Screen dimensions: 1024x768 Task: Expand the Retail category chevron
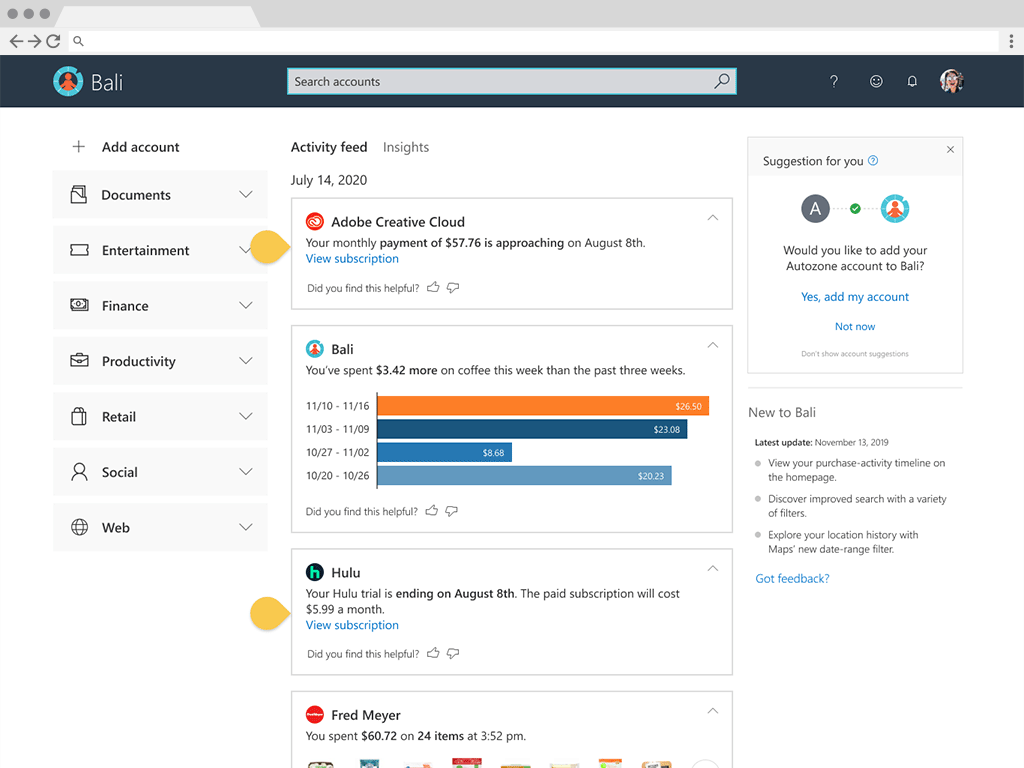click(x=246, y=416)
